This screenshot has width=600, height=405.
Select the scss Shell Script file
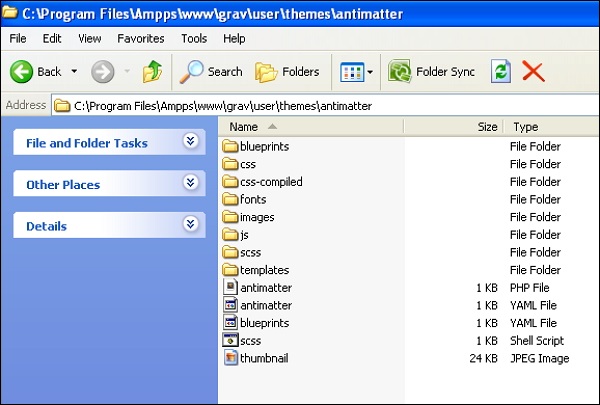250,341
